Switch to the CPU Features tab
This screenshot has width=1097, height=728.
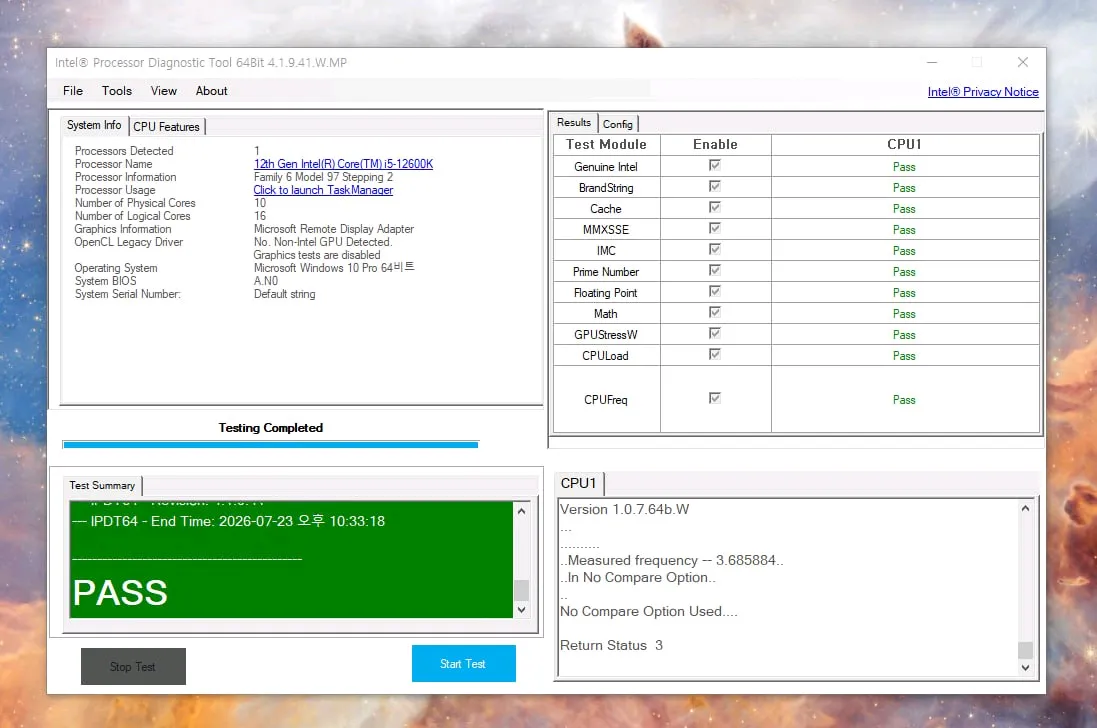click(167, 127)
